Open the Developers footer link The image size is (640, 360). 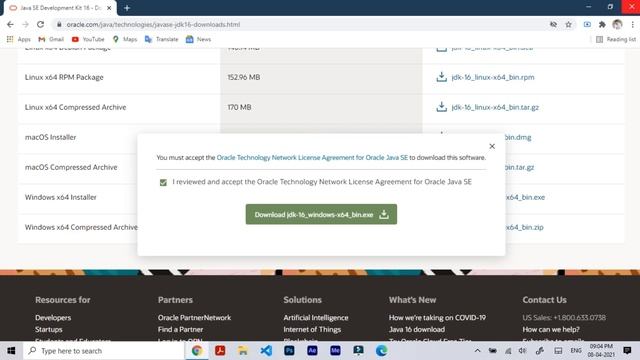tap(53, 318)
